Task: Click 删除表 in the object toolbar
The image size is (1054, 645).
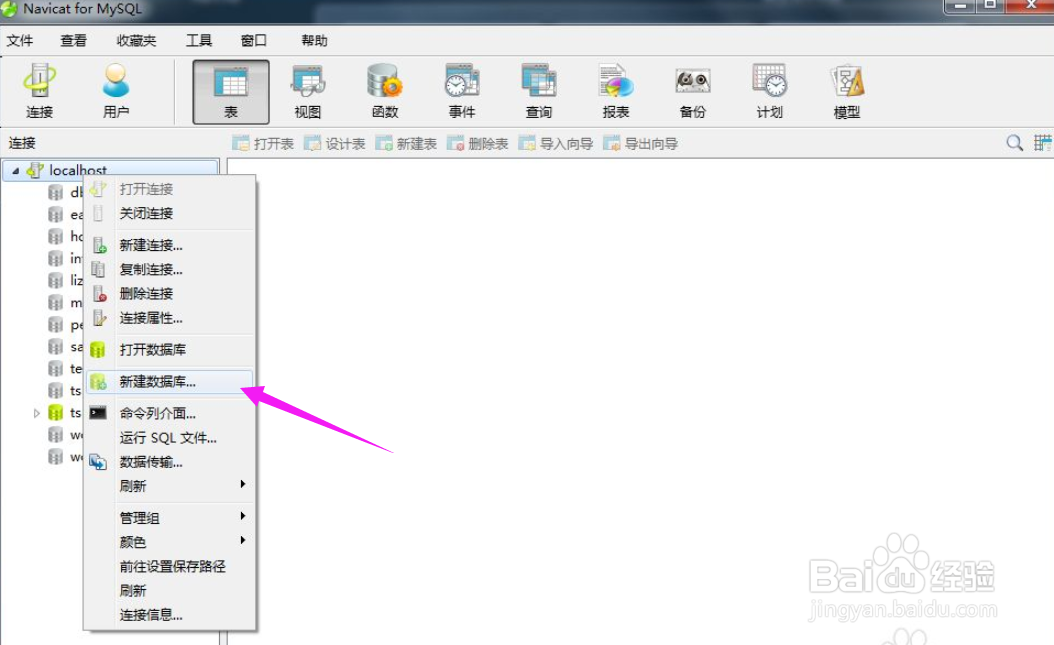Action: (x=477, y=143)
